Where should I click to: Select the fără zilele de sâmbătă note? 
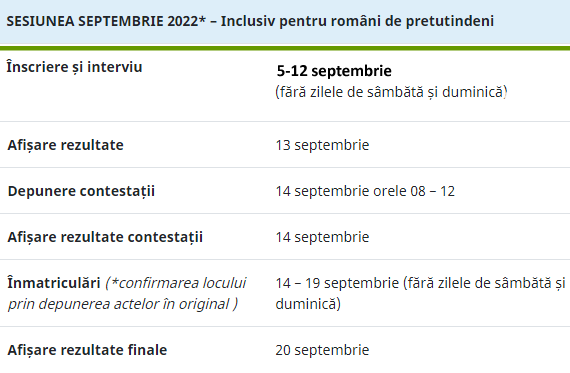(391, 92)
